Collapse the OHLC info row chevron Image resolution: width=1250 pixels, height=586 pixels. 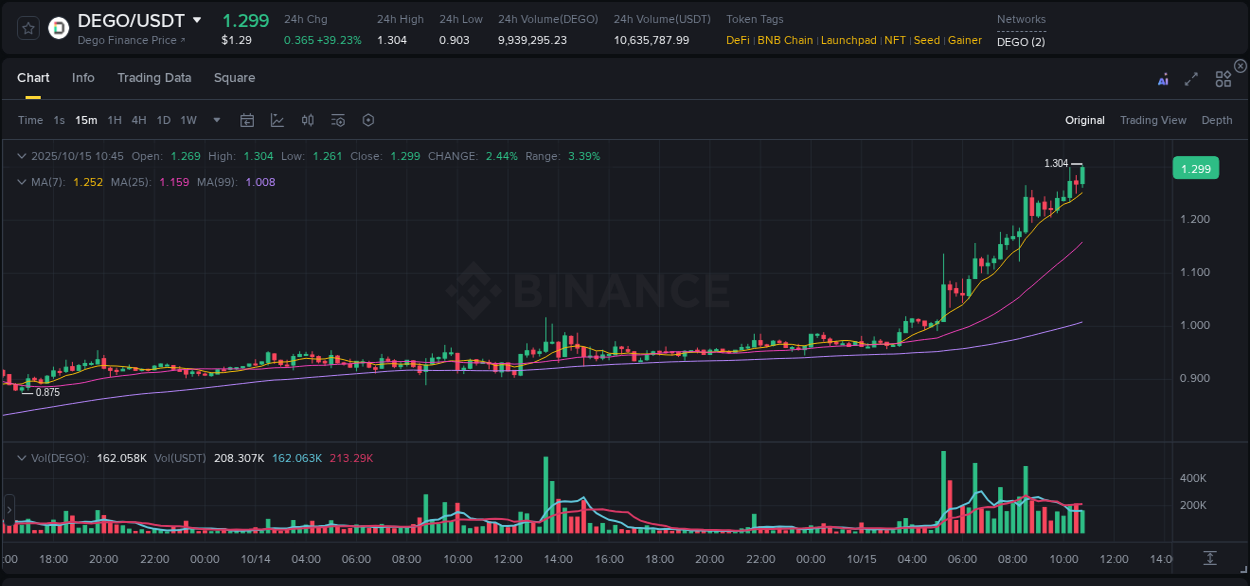[x=22, y=156]
